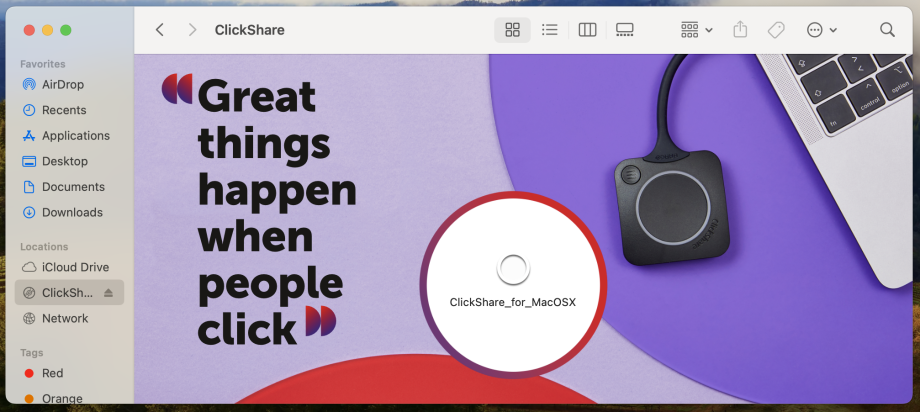This screenshot has height=412, width=920.
Task: Click the iCloud Drive cloud icon
Action: click(29, 267)
